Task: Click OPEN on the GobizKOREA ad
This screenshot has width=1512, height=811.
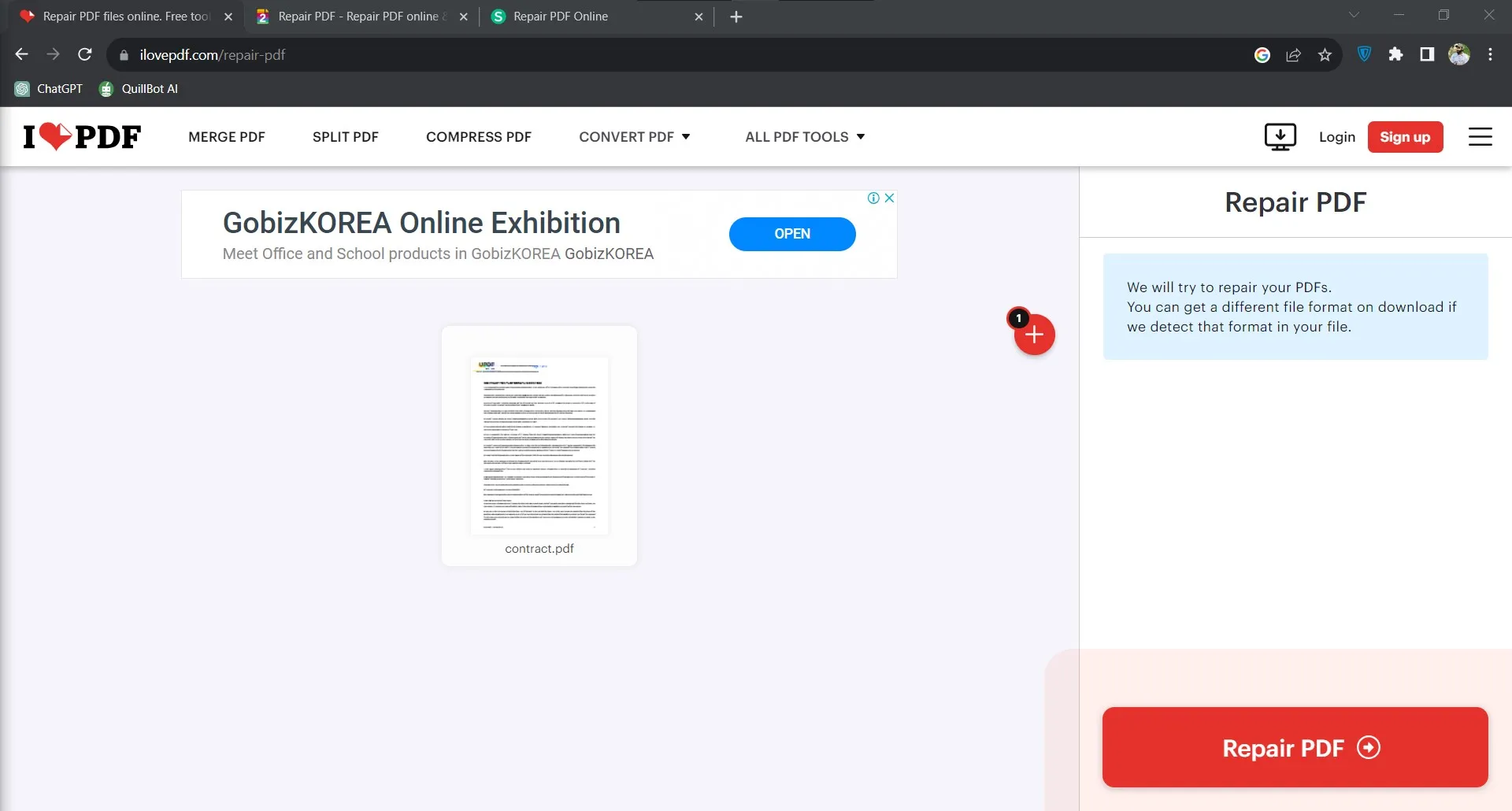Action: (792, 234)
